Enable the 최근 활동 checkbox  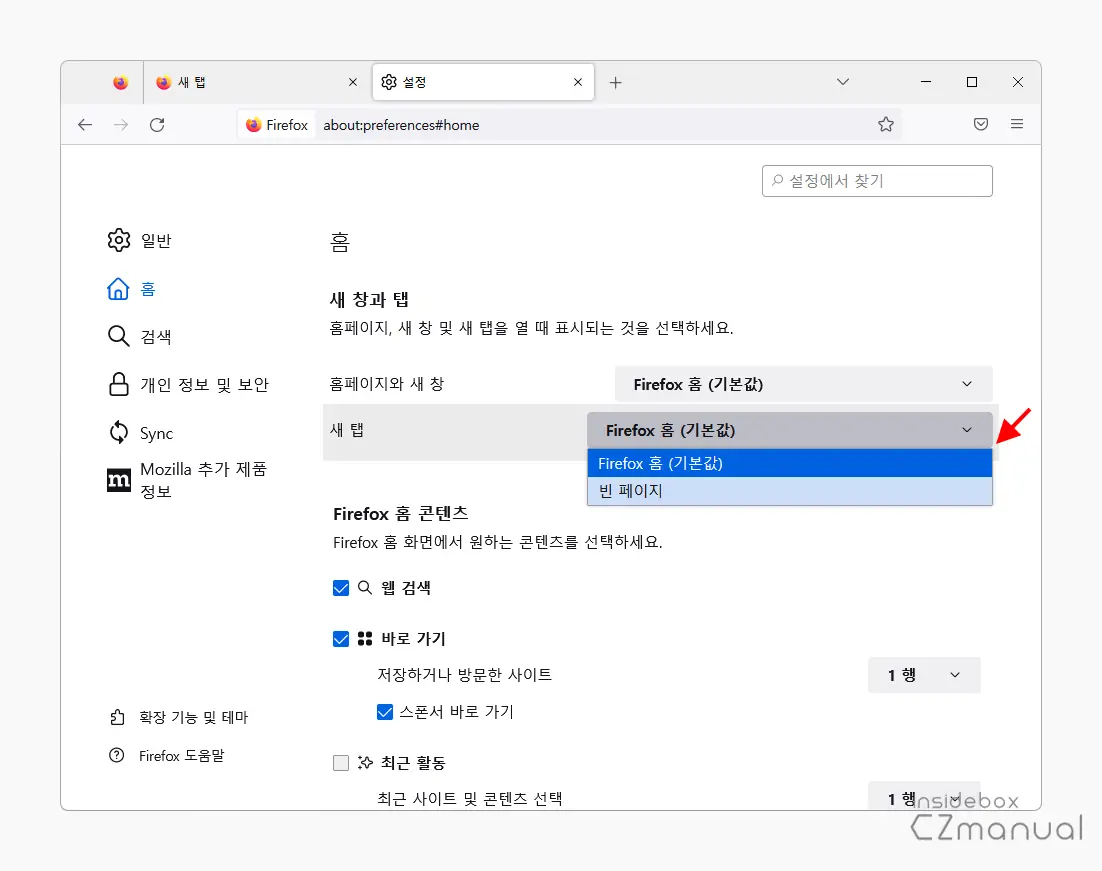(x=341, y=763)
